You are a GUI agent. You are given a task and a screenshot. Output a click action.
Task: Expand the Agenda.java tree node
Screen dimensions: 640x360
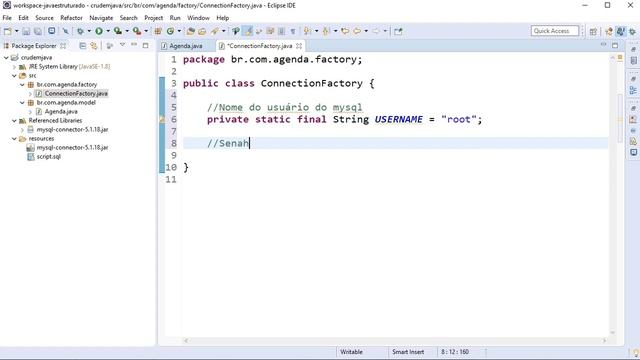coord(30,111)
